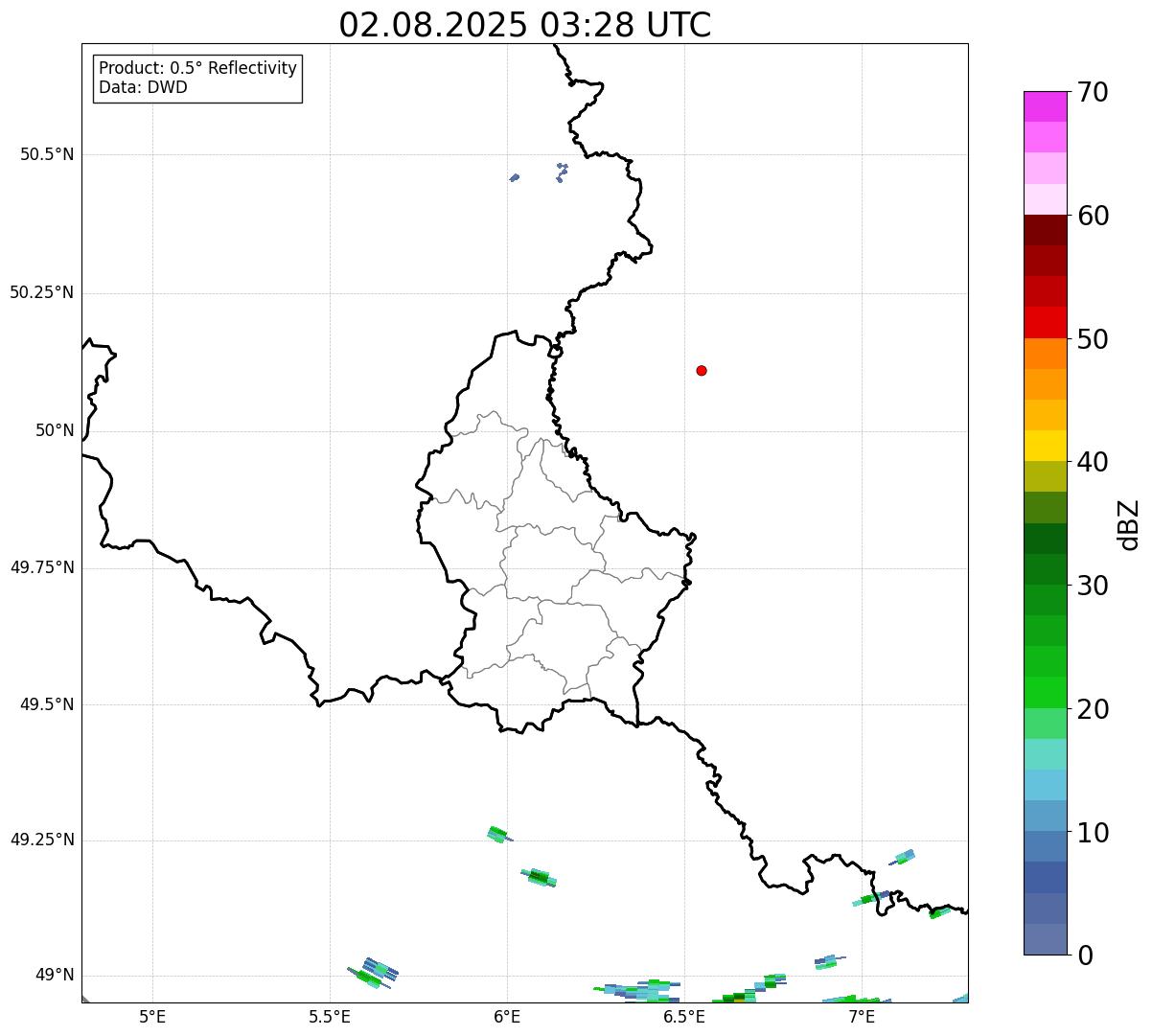The width and height of the screenshot is (1152, 1036).
Task: Click the small blue echo near 50.45°N 6°E
Action: 515,177
